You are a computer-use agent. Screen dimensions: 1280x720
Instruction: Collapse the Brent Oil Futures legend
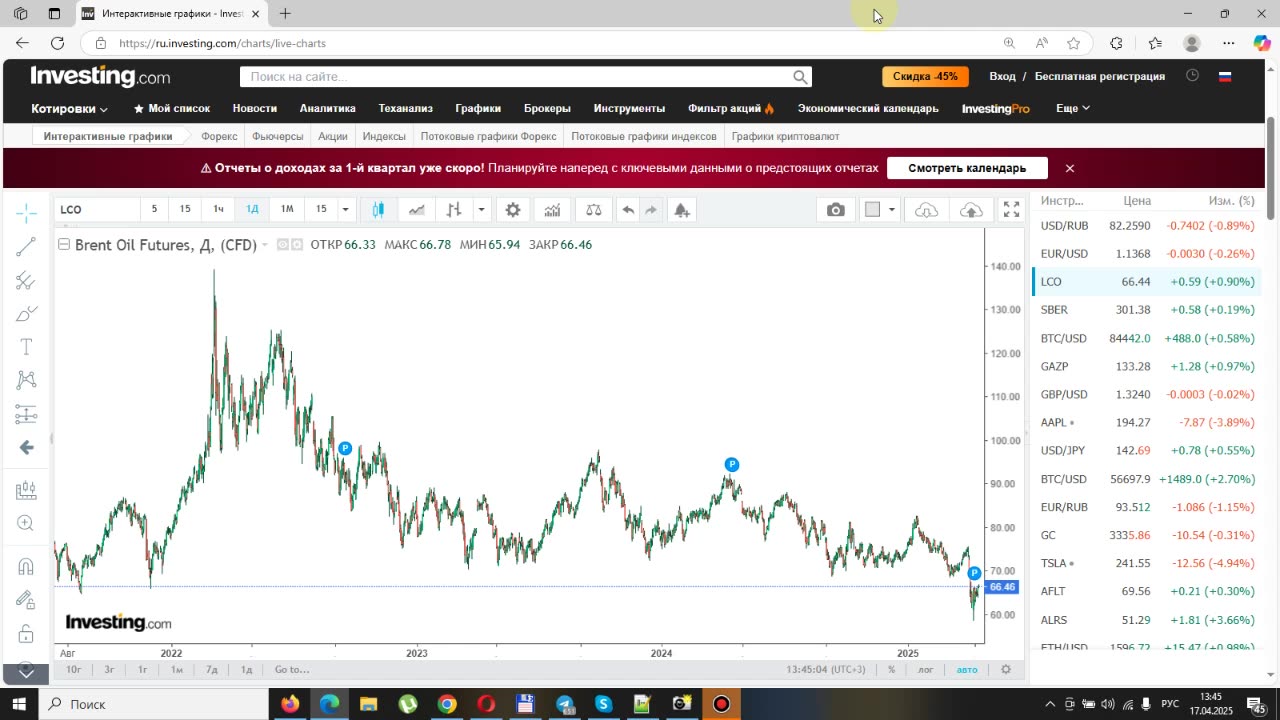[x=63, y=244]
